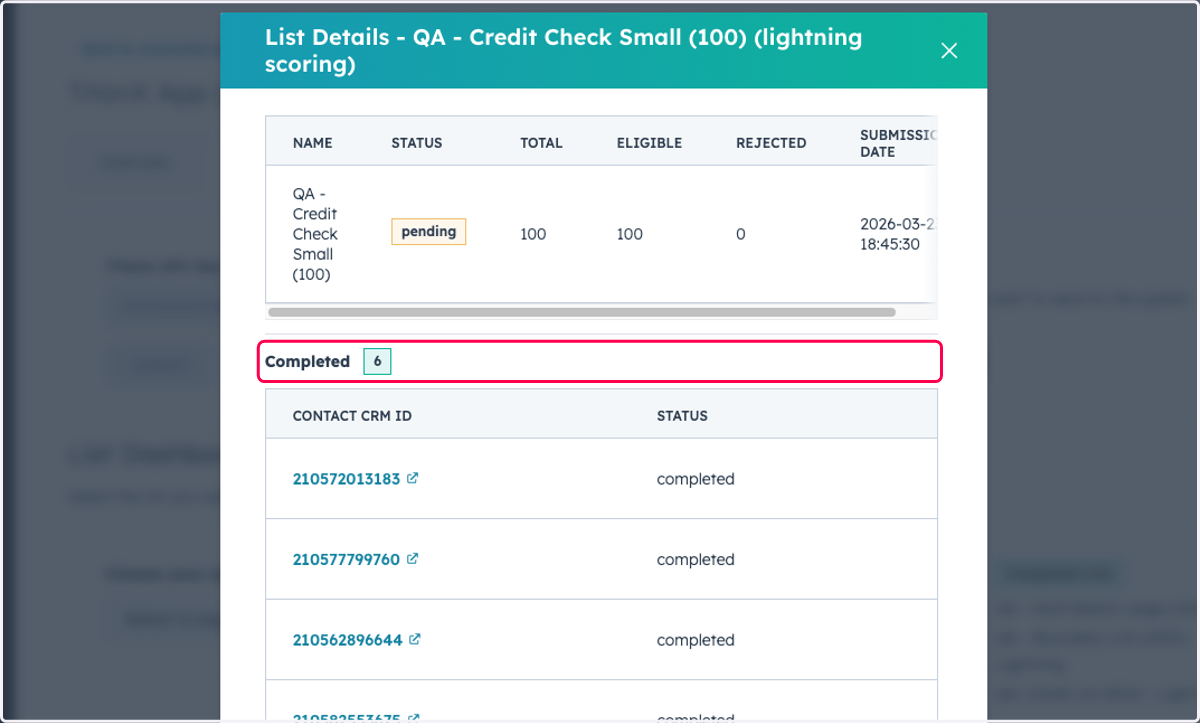
Task: Click the STATUS header in list table
Action: (x=416, y=143)
